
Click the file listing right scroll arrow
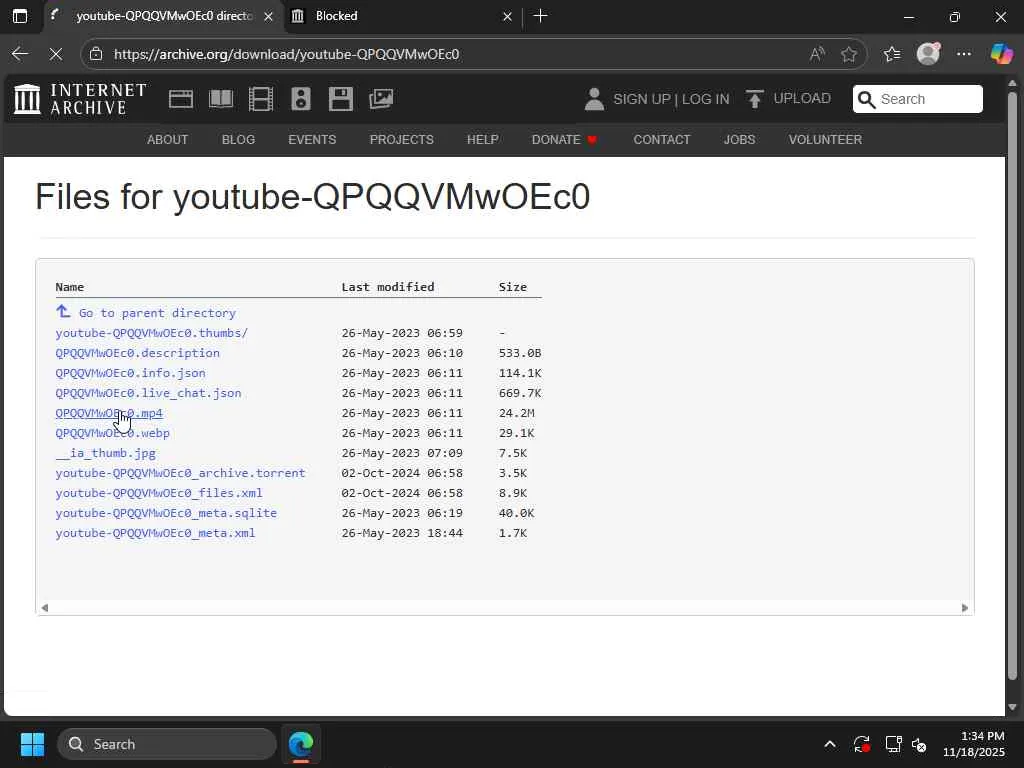click(965, 608)
